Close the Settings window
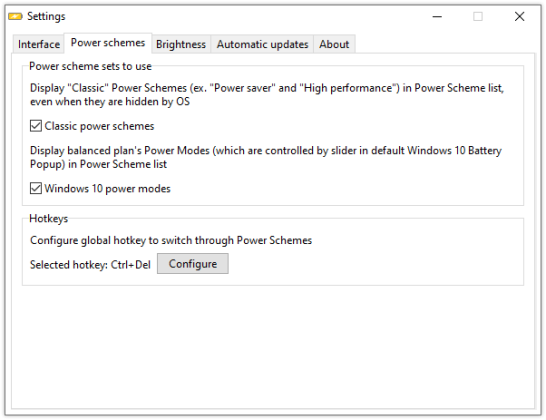This screenshot has width=546, height=420. (x=519, y=16)
